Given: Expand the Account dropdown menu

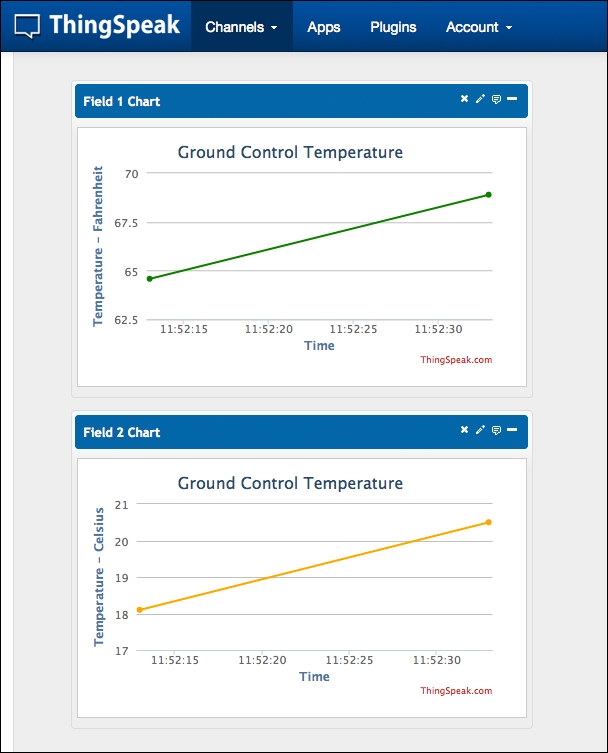Looking at the screenshot, I should click(479, 27).
